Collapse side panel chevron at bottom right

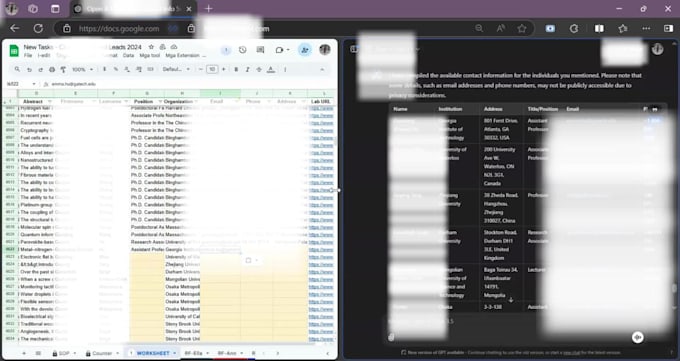click(327, 353)
